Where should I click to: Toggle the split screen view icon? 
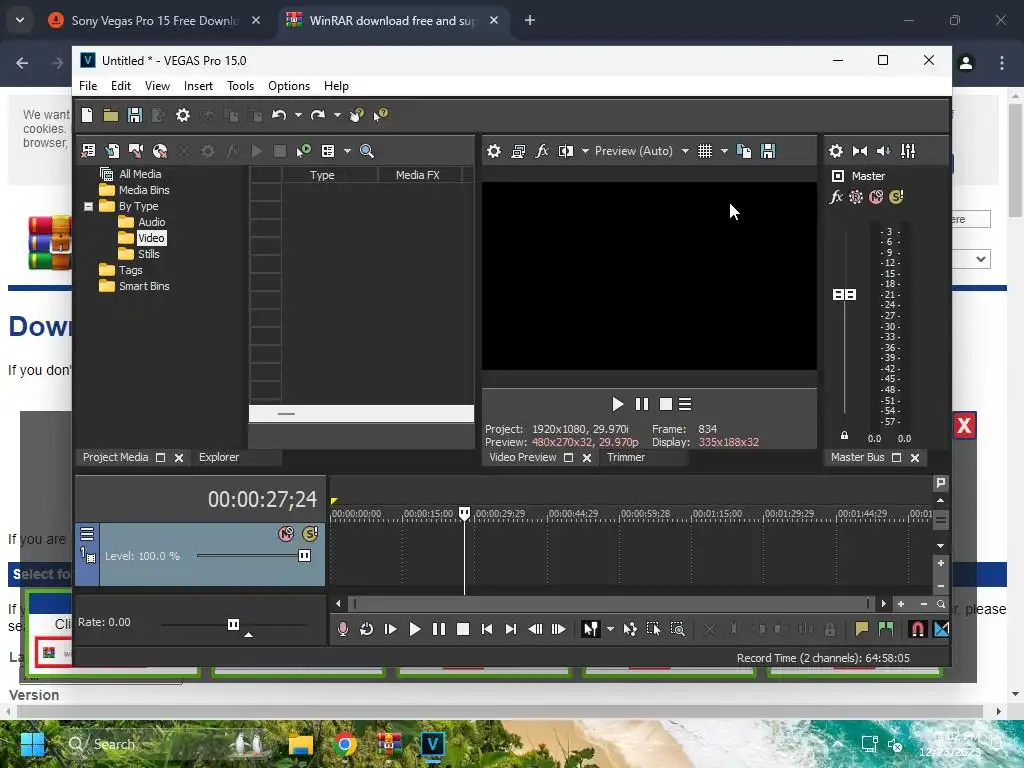coord(566,151)
